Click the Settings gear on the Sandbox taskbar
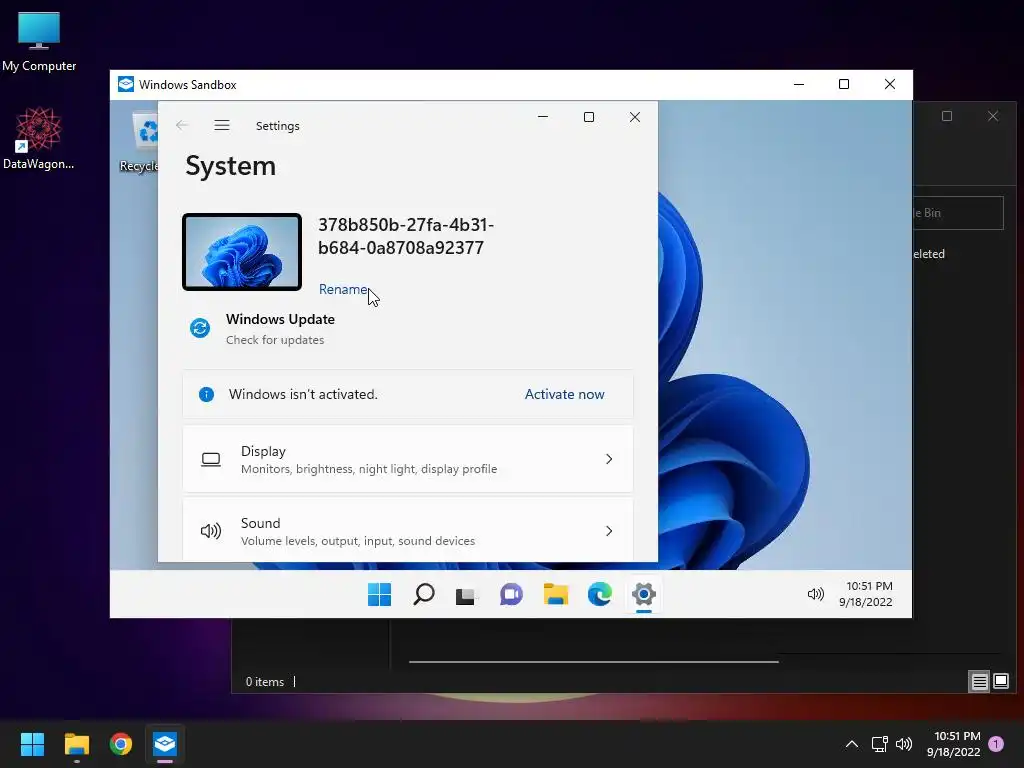The image size is (1024, 768). [x=644, y=594]
